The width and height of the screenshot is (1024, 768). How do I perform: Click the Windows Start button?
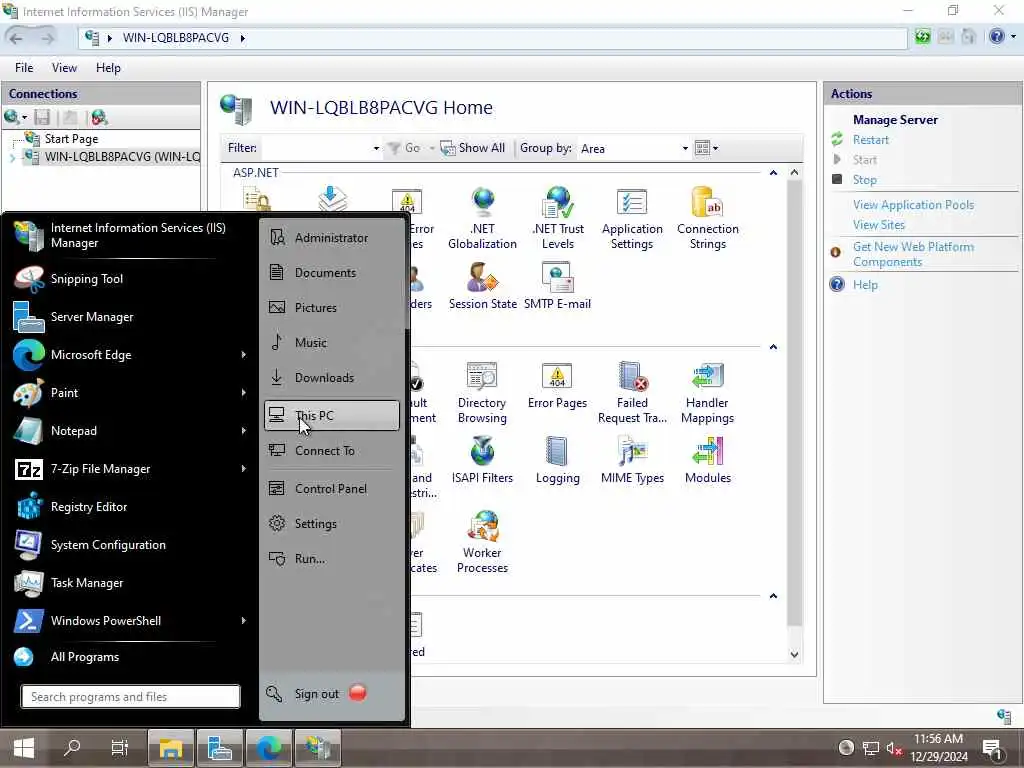pos(24,748)
